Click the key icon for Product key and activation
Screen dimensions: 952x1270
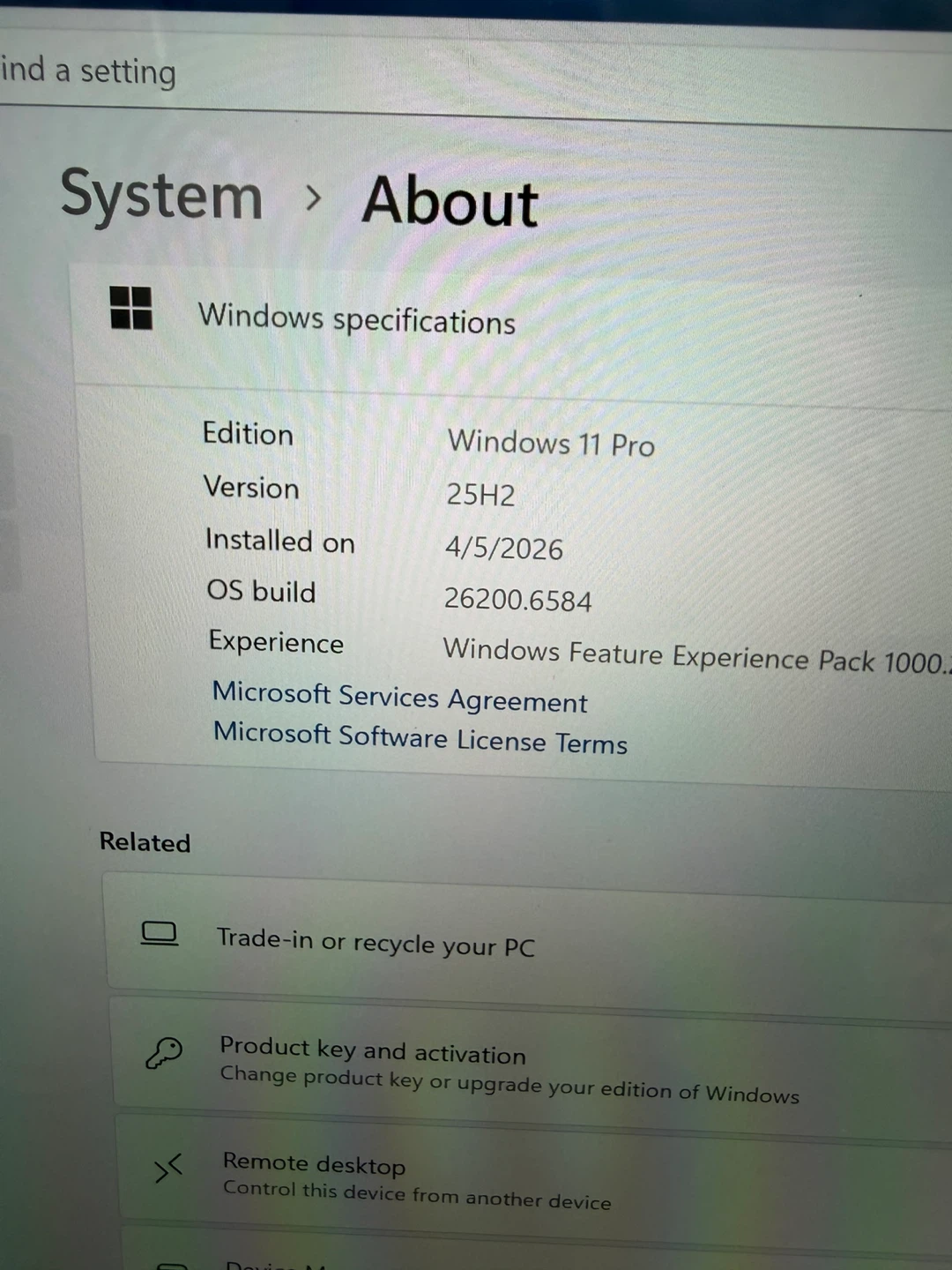(x=164, y=1053)
